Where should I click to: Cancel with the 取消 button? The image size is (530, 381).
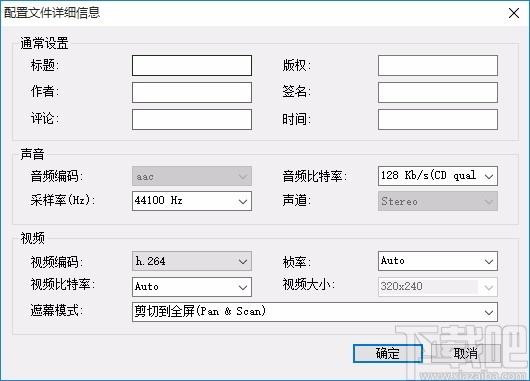click(x=466, y=354)
